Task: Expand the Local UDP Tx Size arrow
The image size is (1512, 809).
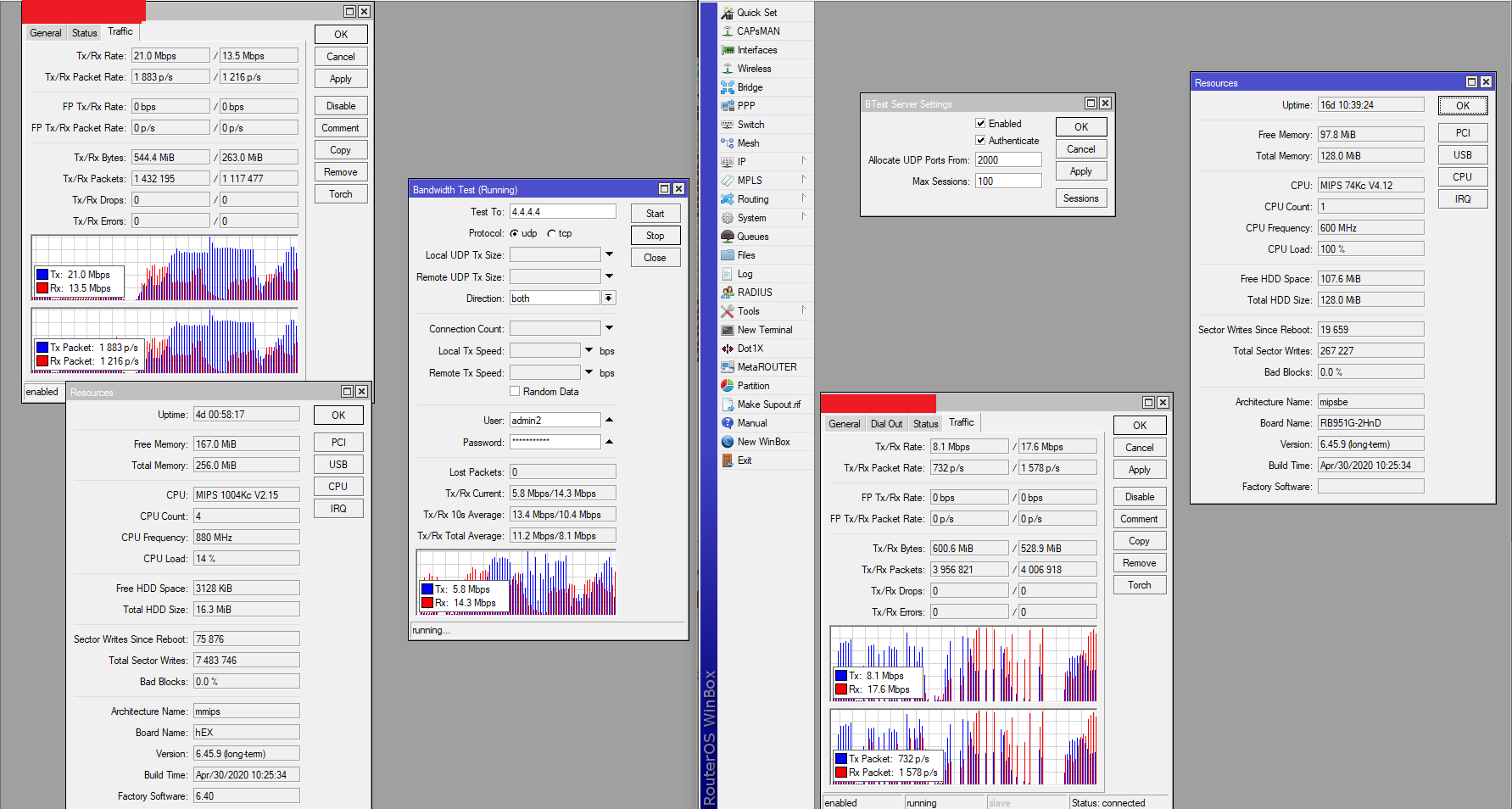Action: (x=609, y=255)
